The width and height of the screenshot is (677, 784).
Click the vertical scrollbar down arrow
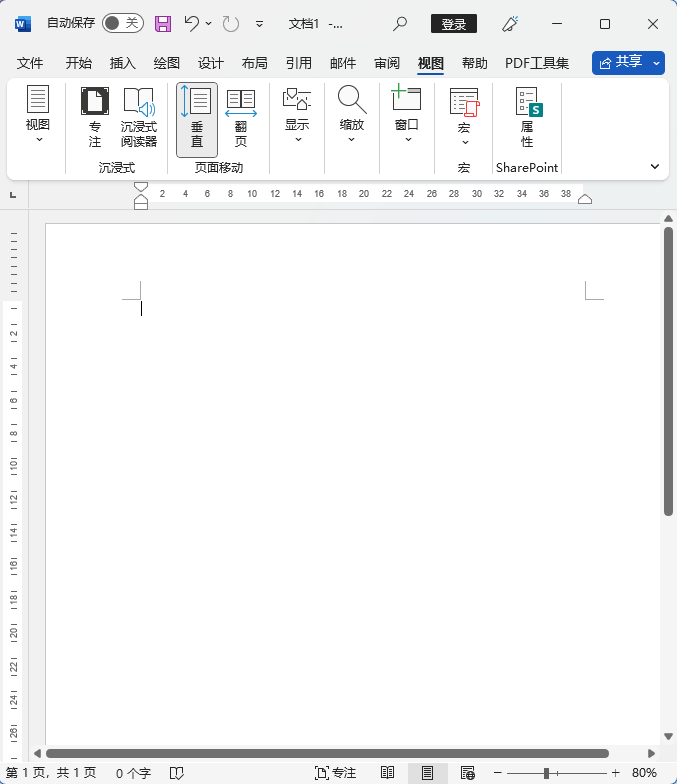(668, 736)
